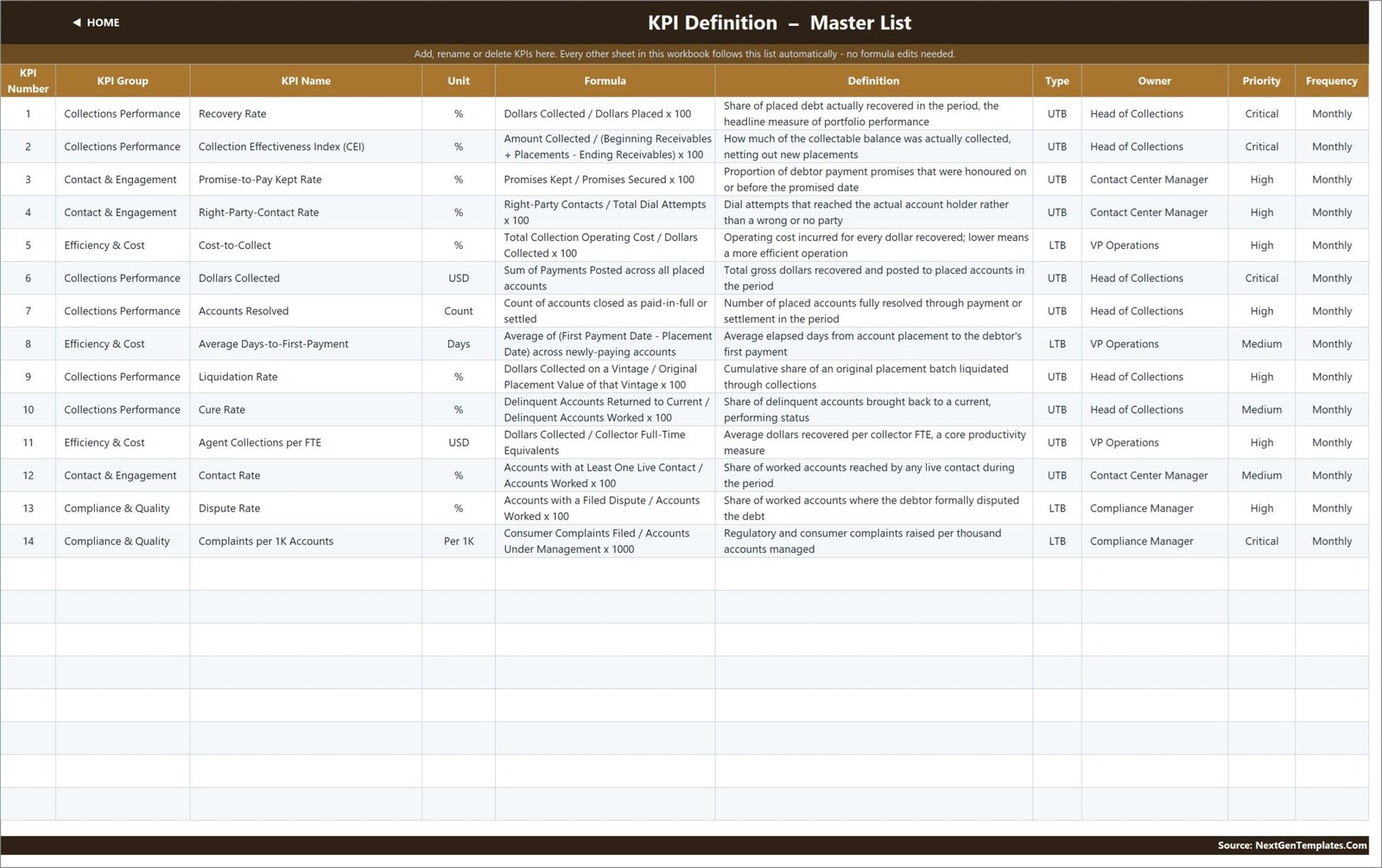This screenshot has height=868, width=1382.
Task: Select the Formula column header
Action: pyautogui.click(x=605, y=80)
